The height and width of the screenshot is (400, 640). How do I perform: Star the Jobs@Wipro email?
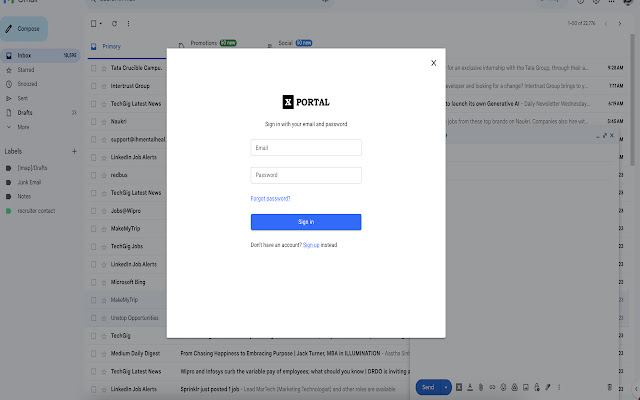104,211
